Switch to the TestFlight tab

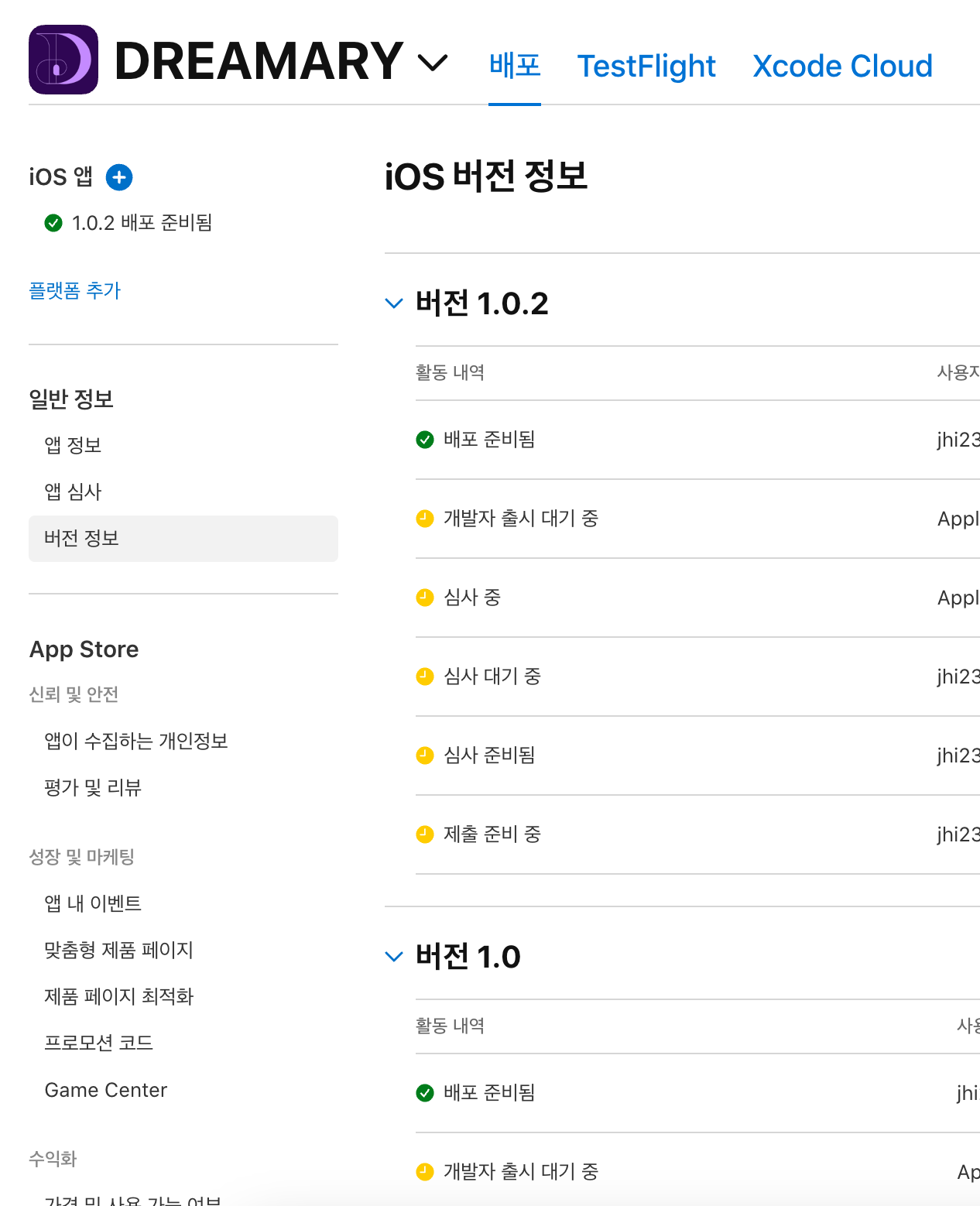(646, 66)
